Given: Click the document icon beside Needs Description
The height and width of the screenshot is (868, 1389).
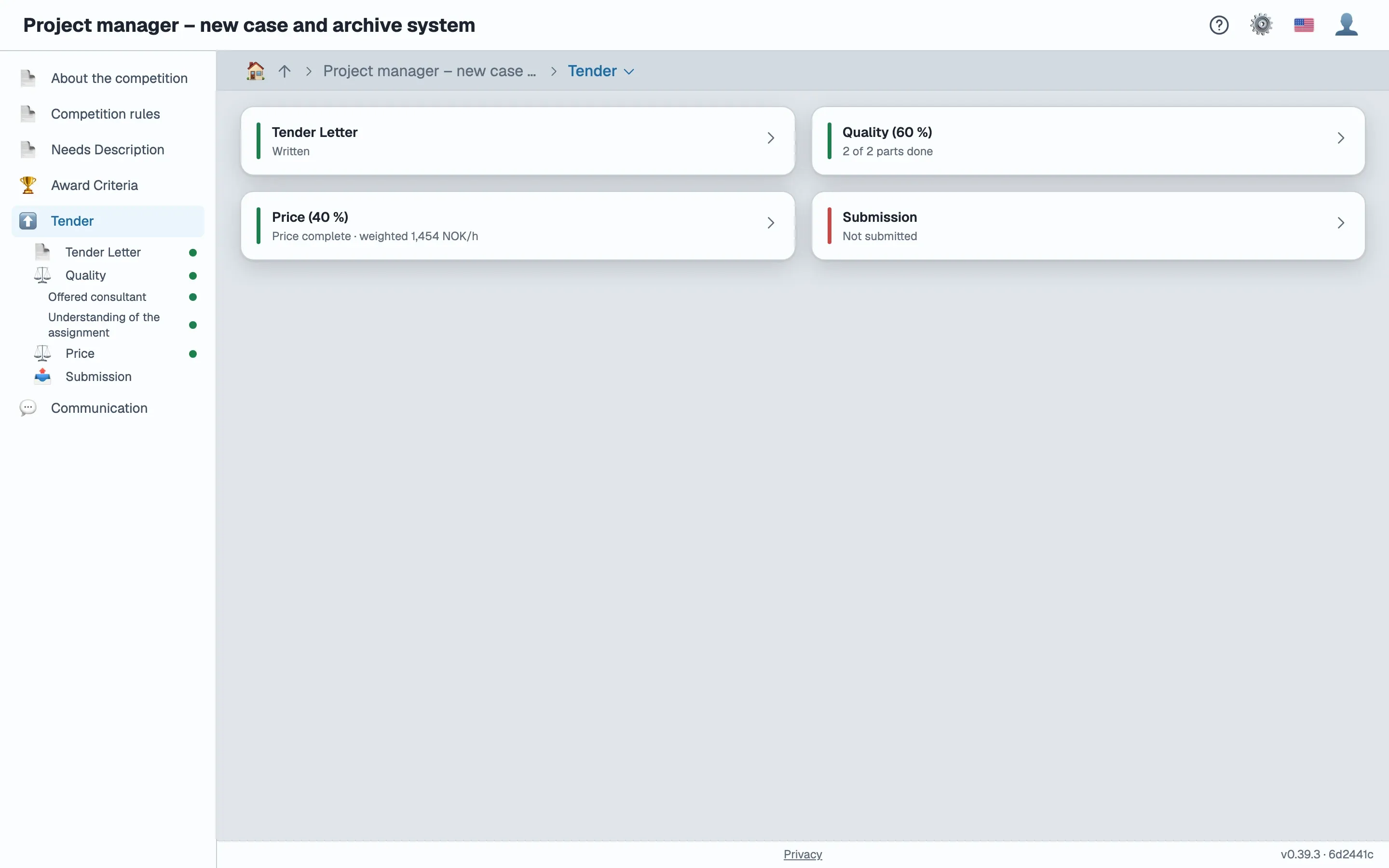Looking at the screenshot, I should pyautogui.click(x=27, y=150).
